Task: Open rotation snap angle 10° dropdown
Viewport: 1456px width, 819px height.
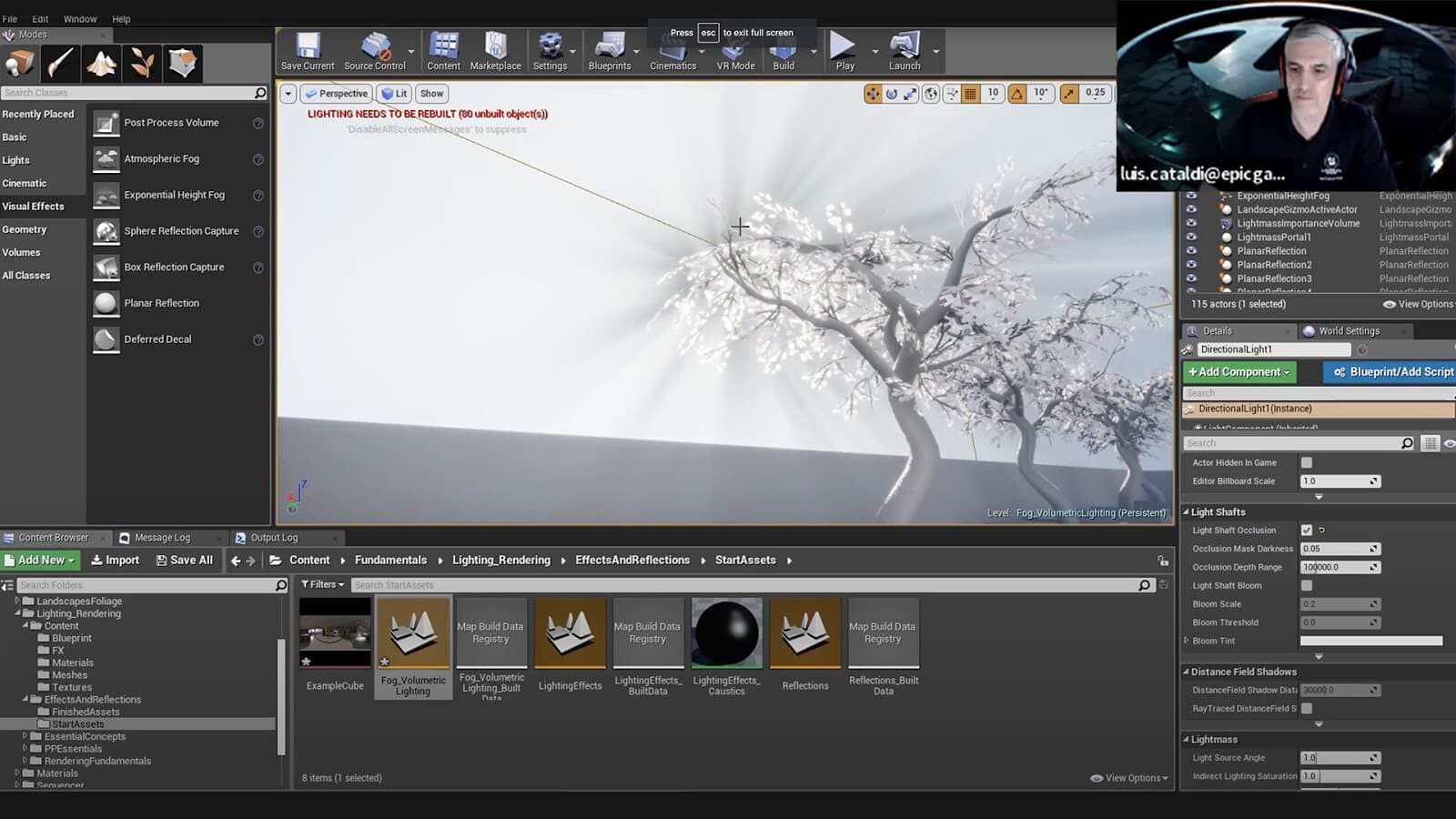Action: pos(1040,93)
